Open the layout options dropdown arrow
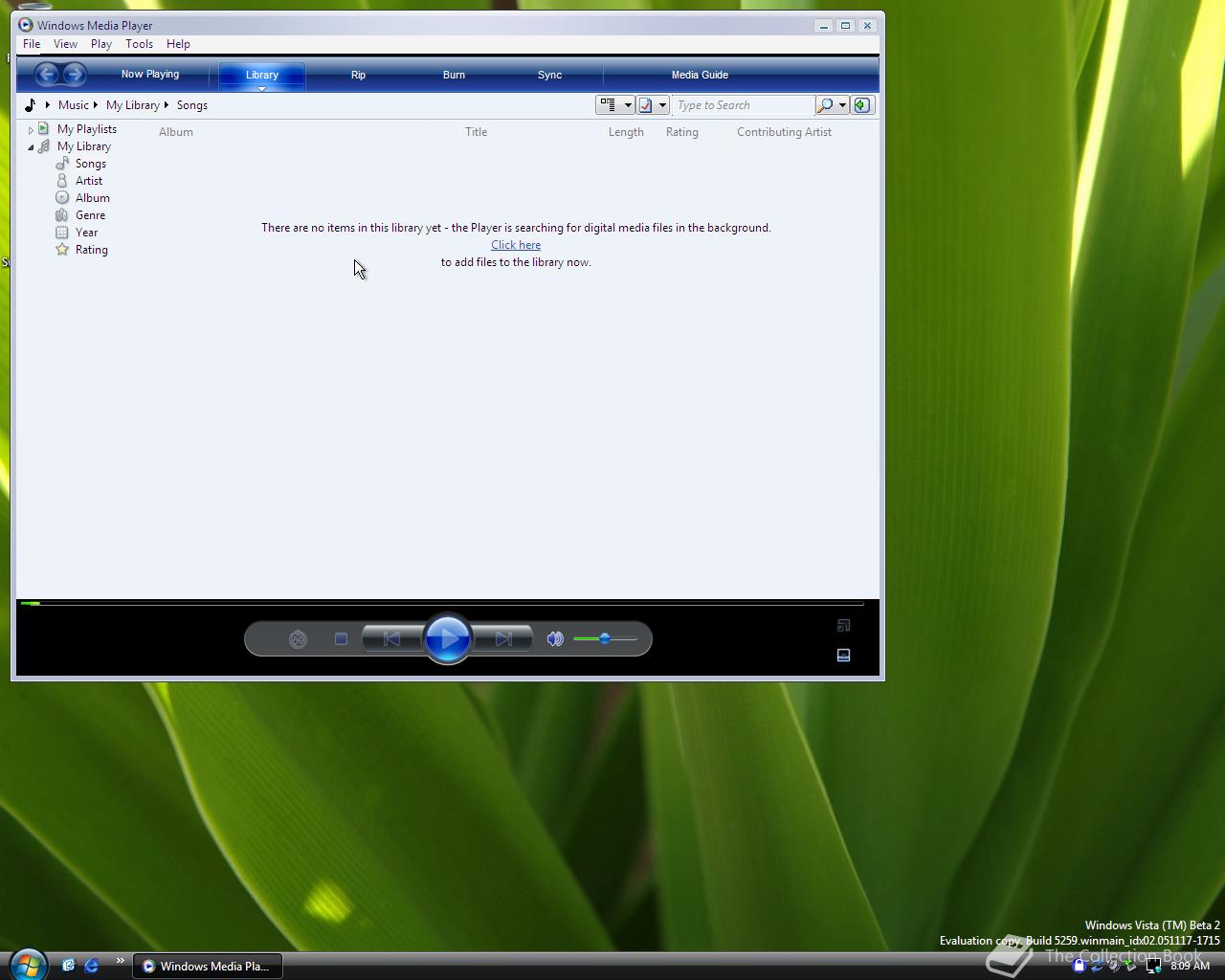 pyautogui.click(x=628, y=105)
